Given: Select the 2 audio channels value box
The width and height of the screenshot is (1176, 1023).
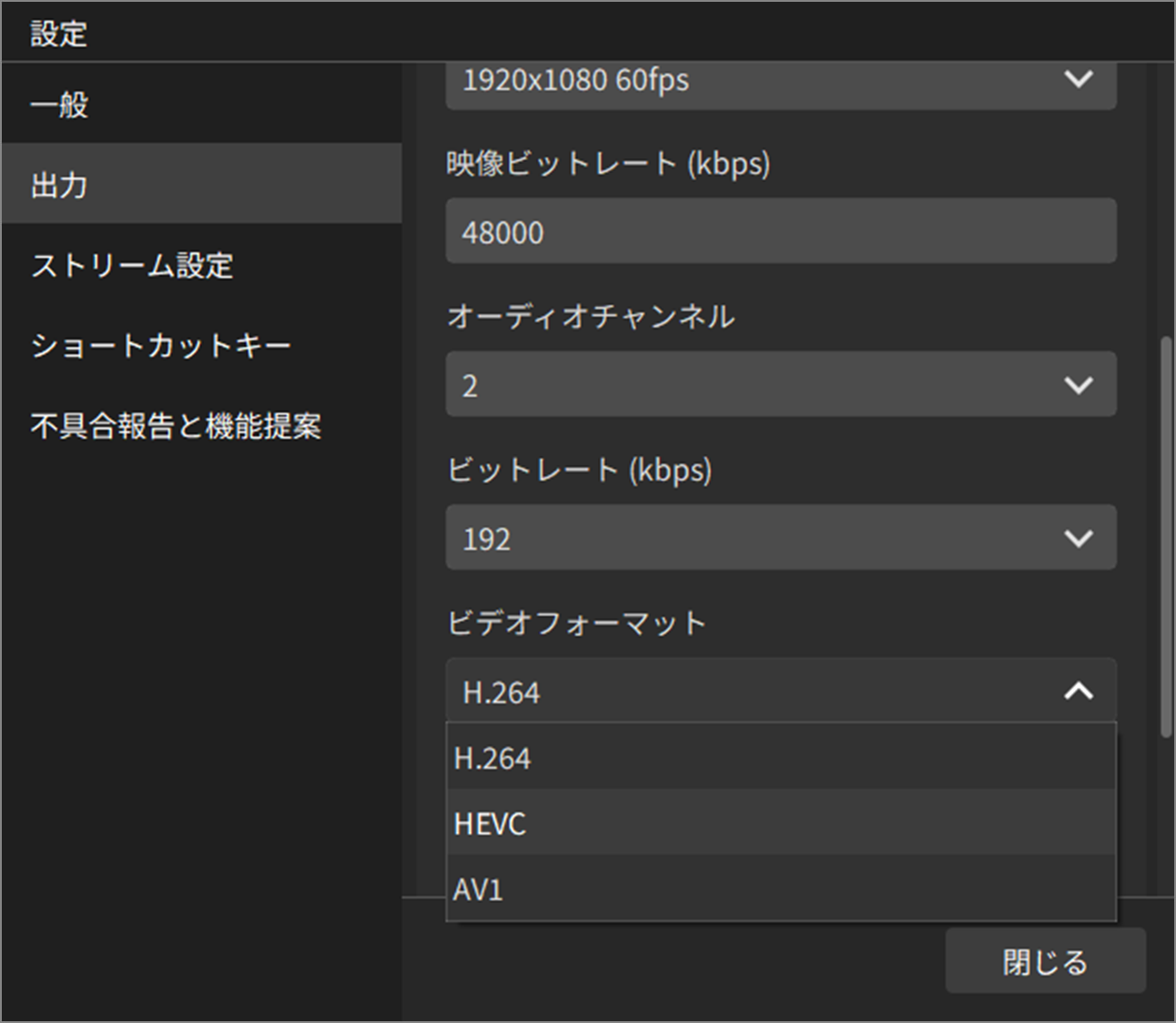Looking at the screenshot, I should coord(781,383).
